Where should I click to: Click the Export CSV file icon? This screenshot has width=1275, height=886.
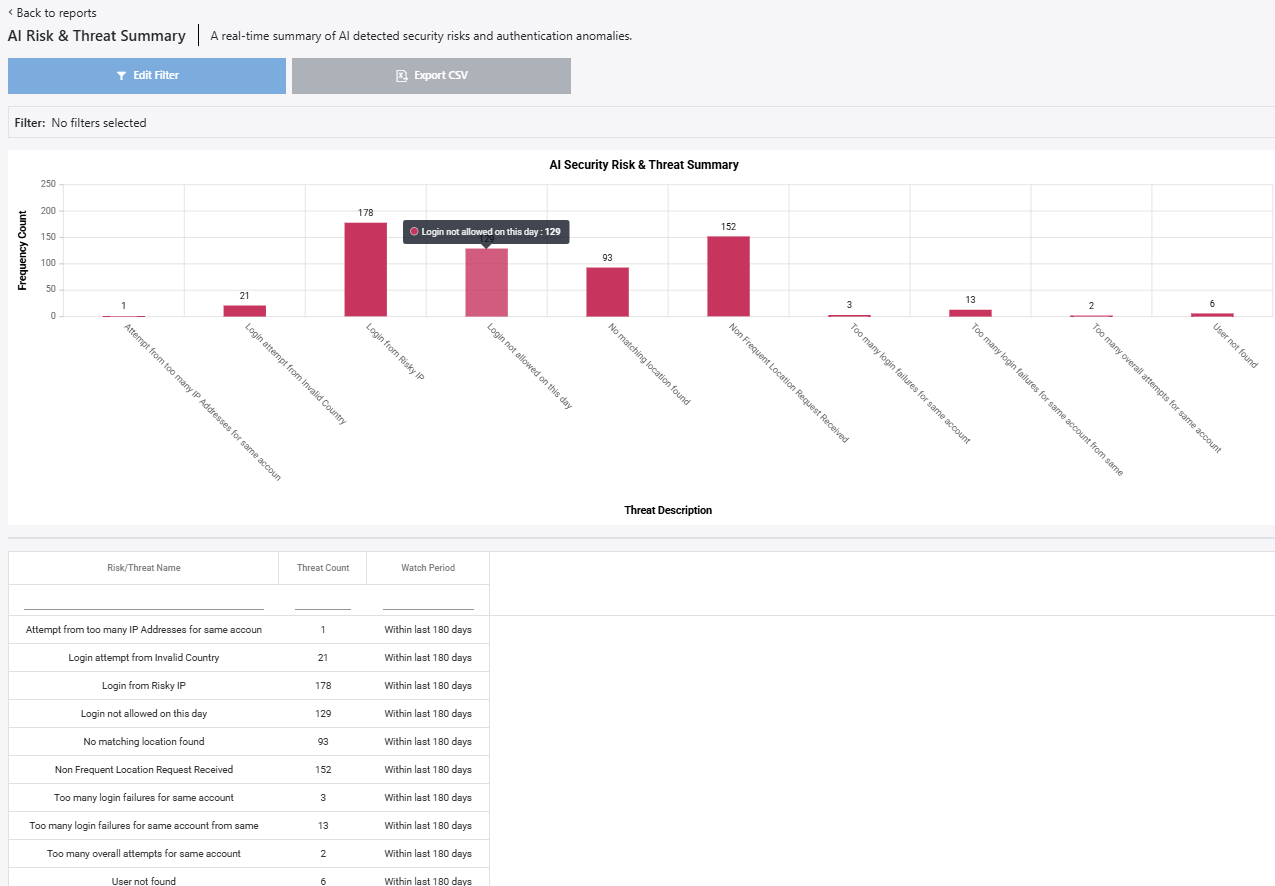[402, 76]
